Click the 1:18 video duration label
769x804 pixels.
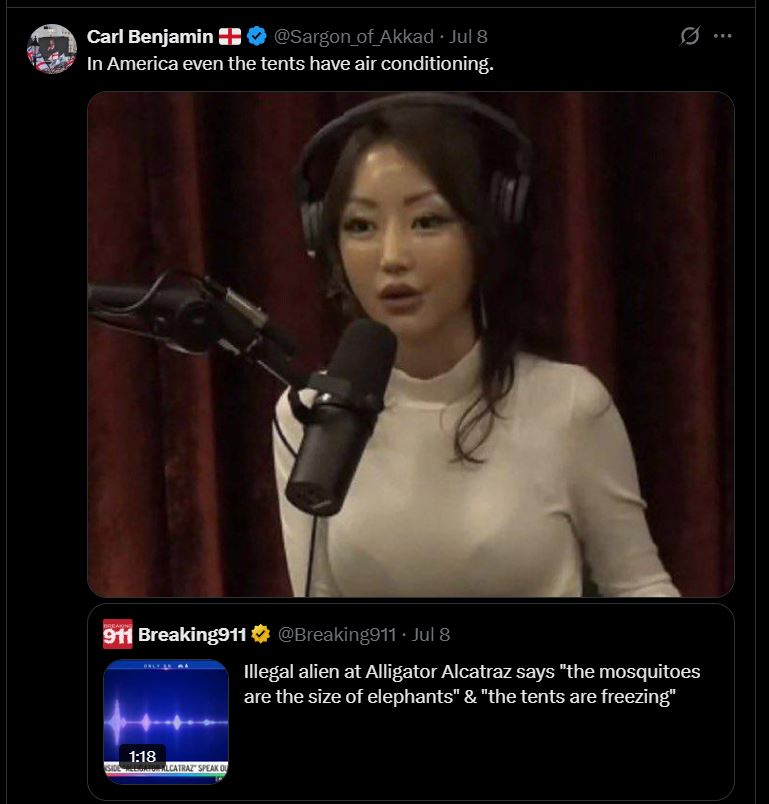[x=142, y=756]
